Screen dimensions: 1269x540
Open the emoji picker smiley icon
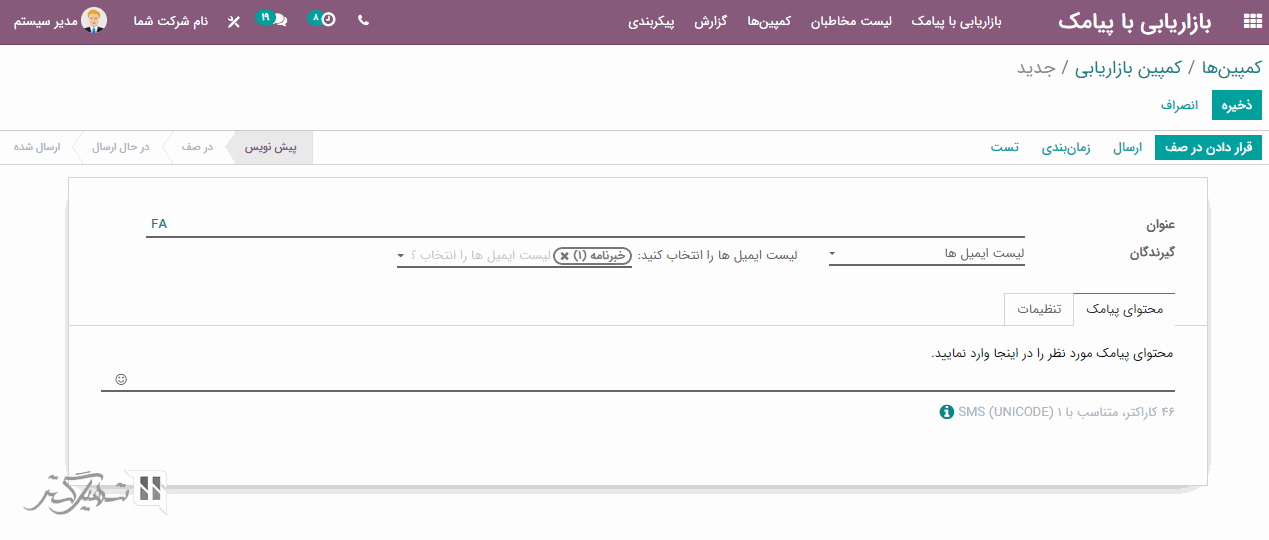pyautogui.click(x=121, y=379)
